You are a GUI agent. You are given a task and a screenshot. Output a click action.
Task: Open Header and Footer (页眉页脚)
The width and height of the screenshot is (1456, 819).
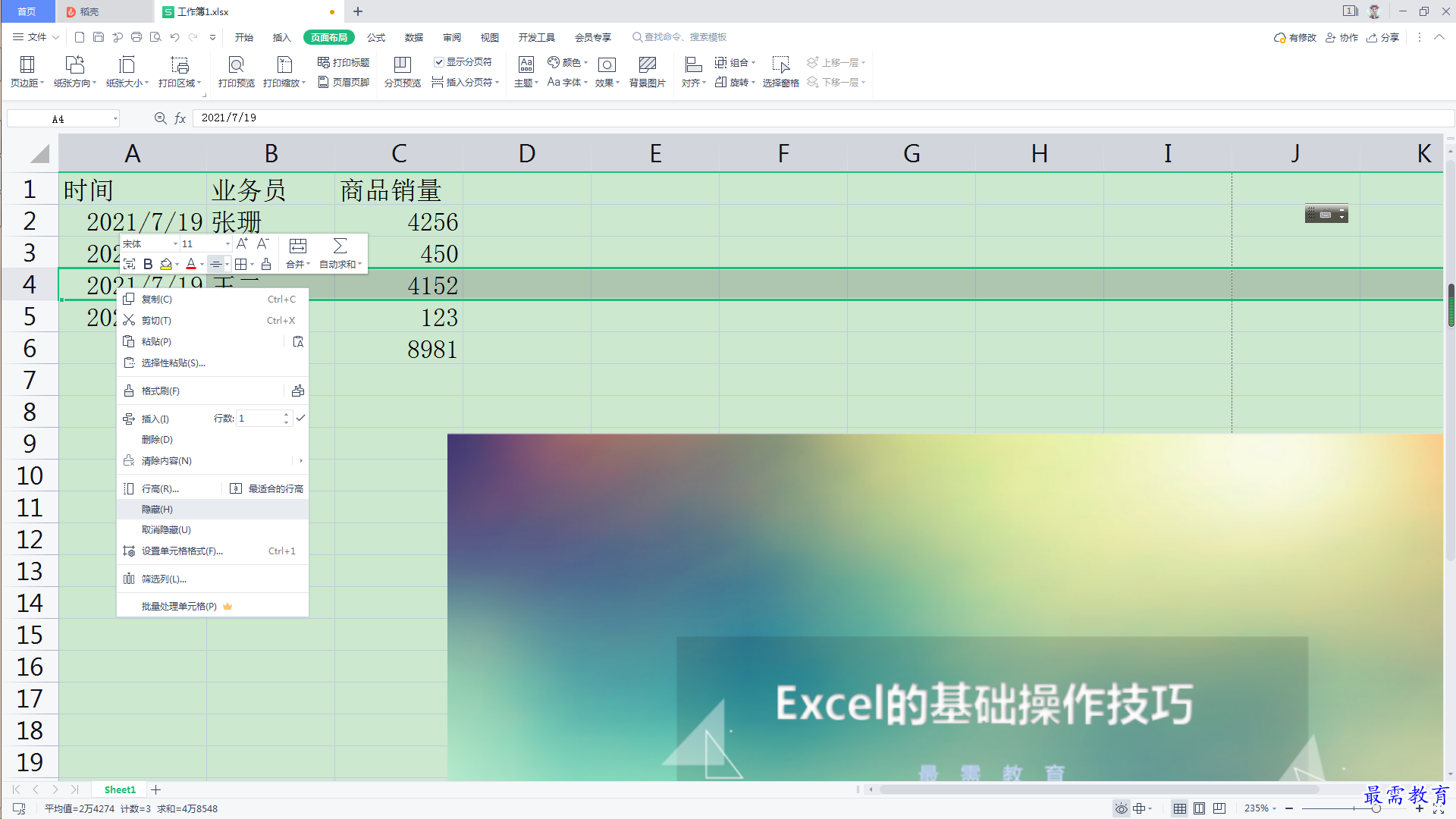pos(344,82)
